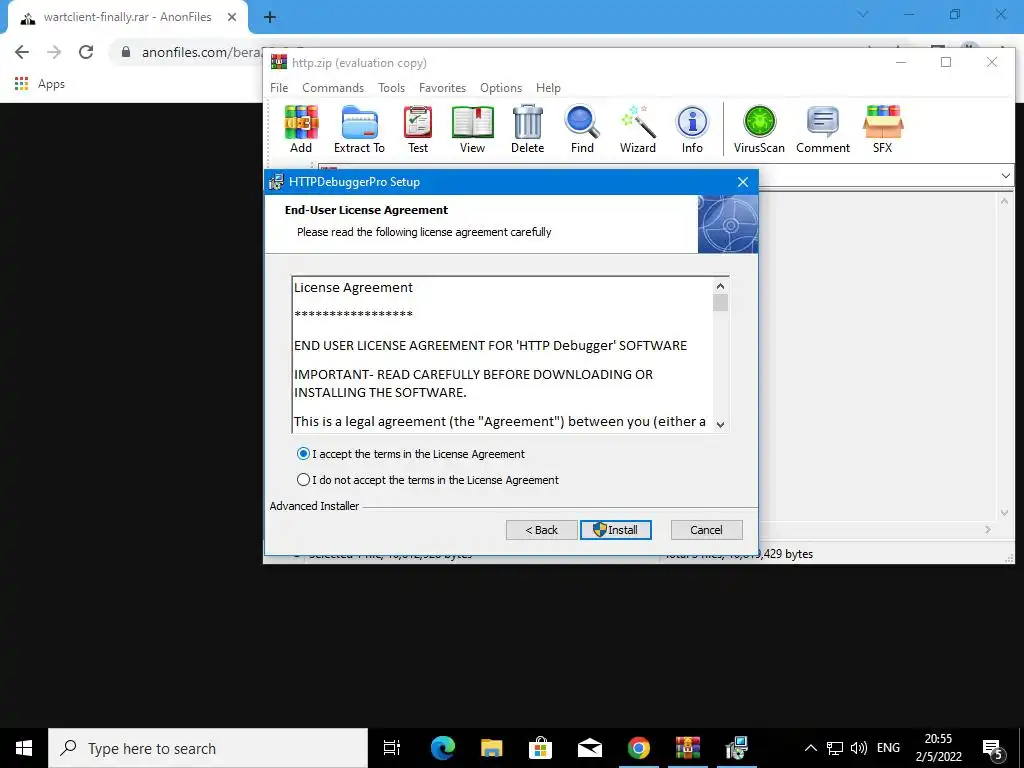Switch to Chrome in the taskbar

[639, 748]
